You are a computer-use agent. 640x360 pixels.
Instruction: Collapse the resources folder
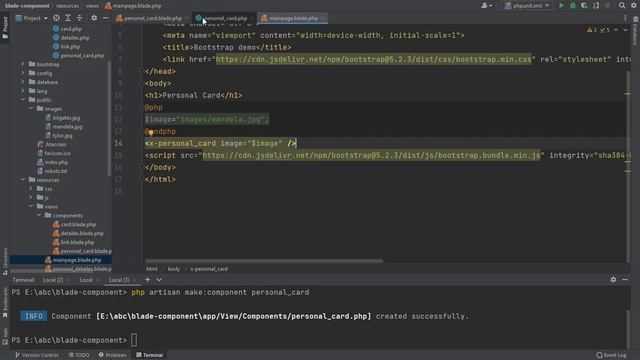pyautogui.click(x=23, y=180)
